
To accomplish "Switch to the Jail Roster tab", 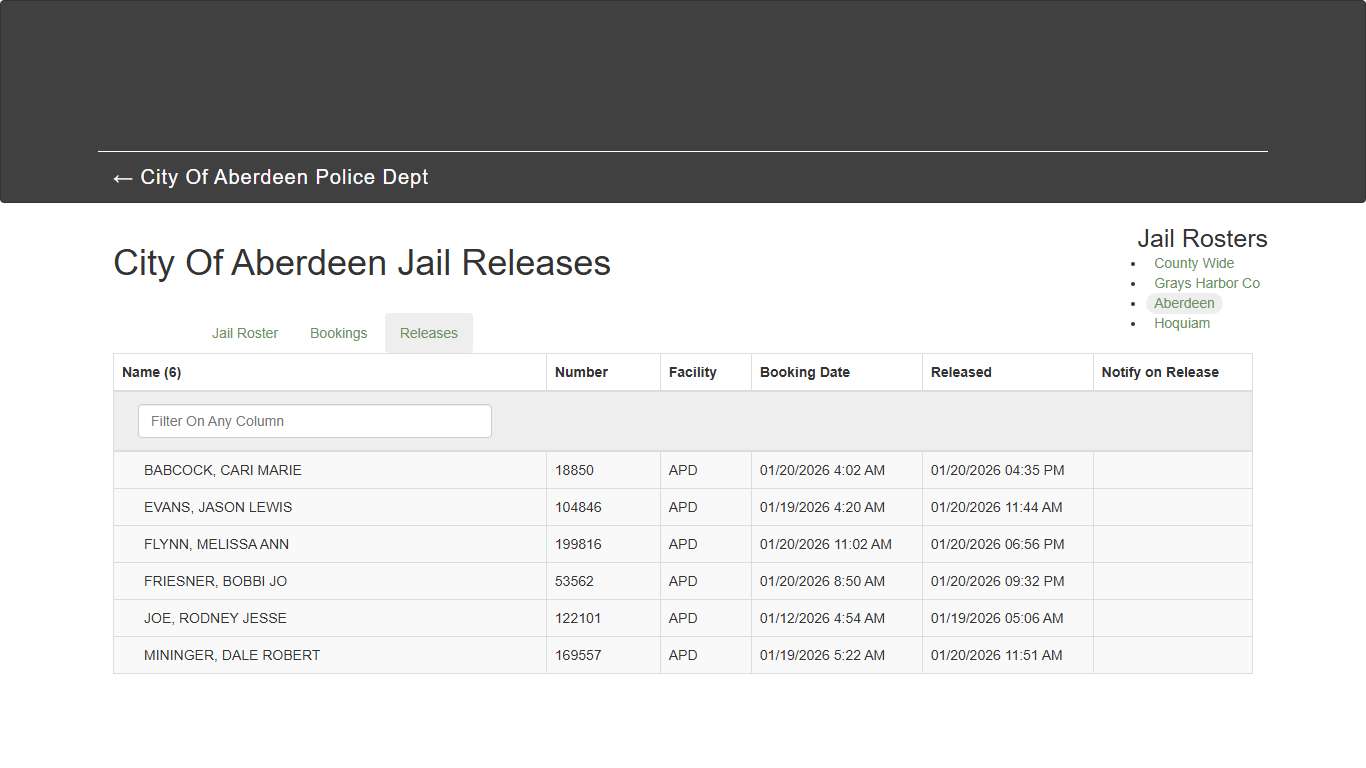I will [x=245, y=333].
